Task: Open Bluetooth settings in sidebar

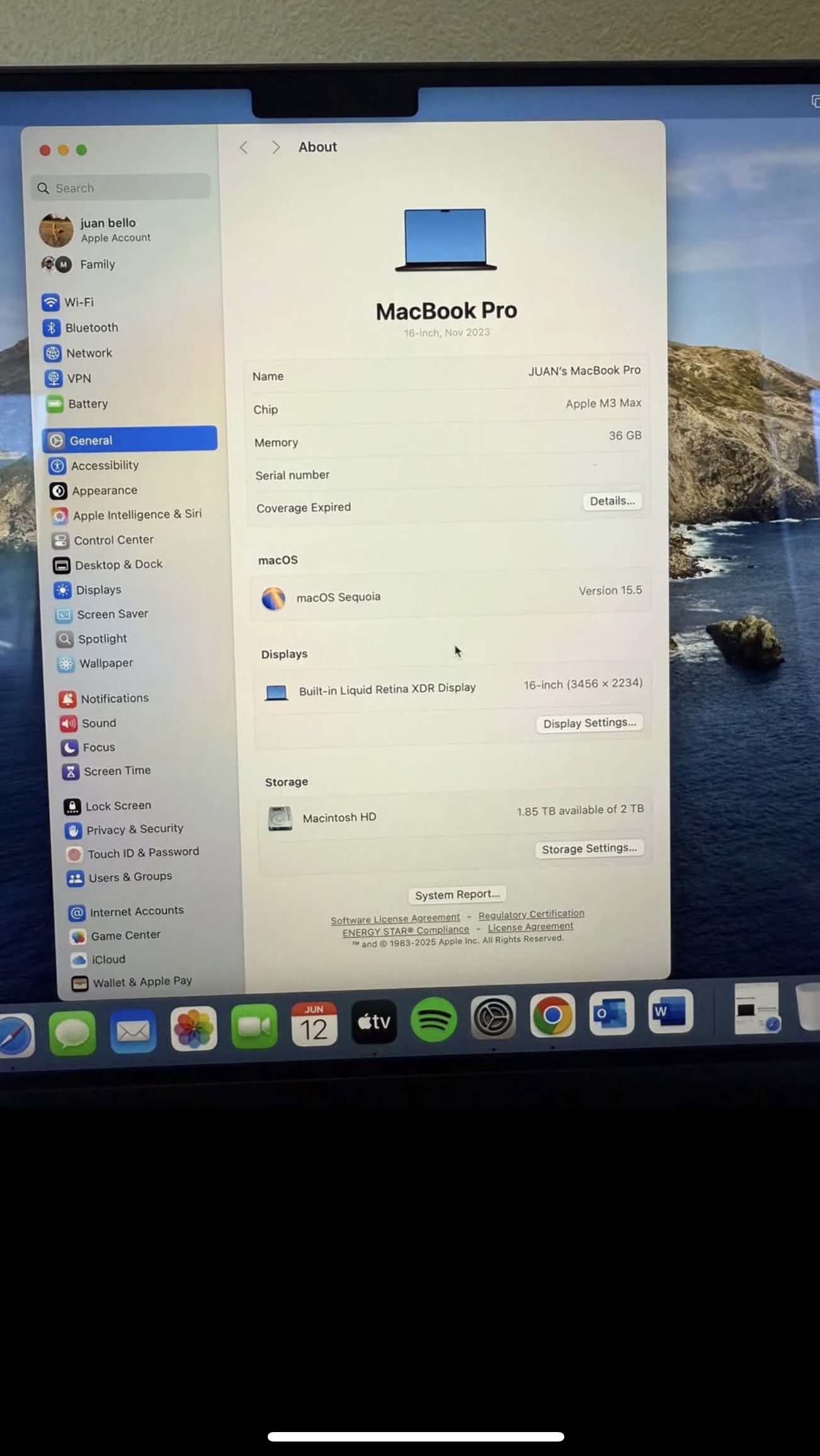Action: click(81, 327)
